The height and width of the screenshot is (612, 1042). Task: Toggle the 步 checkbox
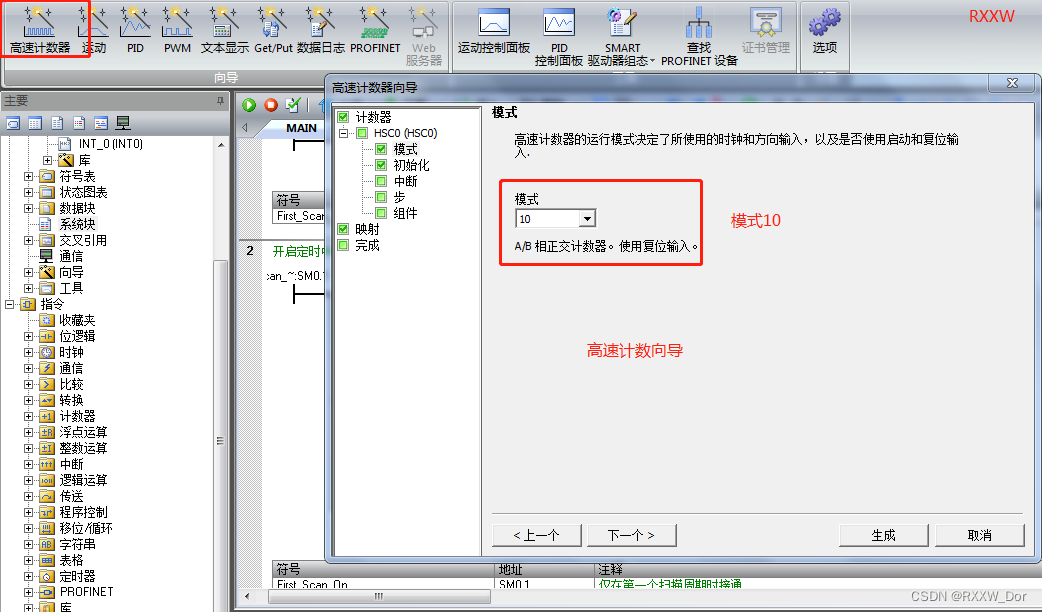[x=381, y=197]
